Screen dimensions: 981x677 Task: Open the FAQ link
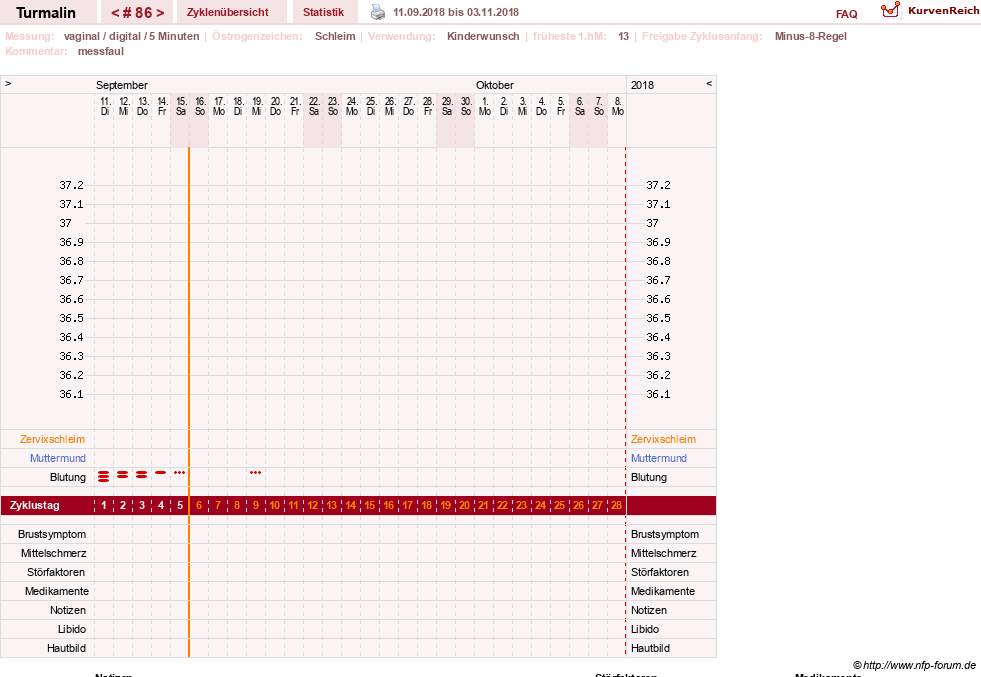click(x=846, y=14)
